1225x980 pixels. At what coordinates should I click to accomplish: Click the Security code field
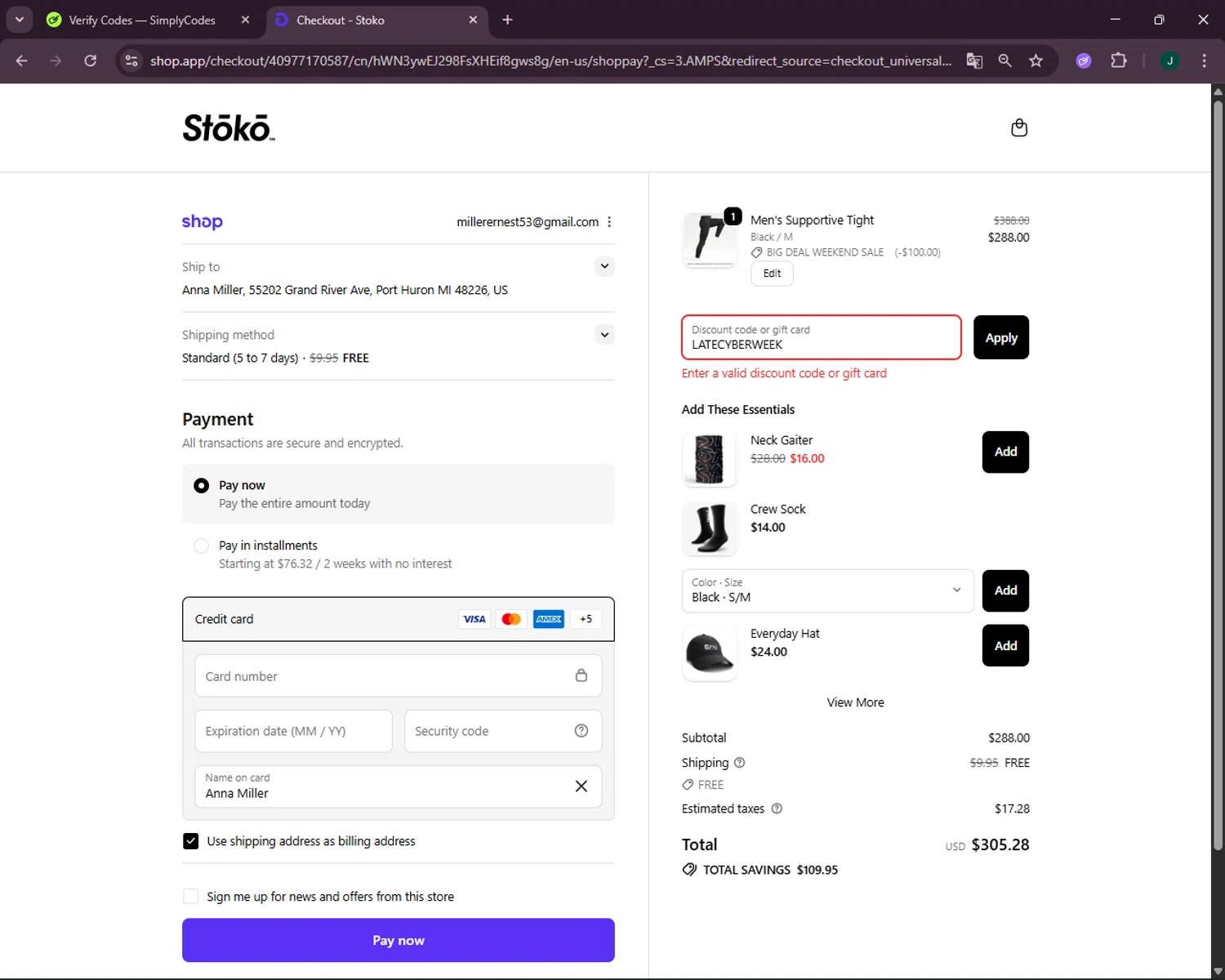(503, 731)
